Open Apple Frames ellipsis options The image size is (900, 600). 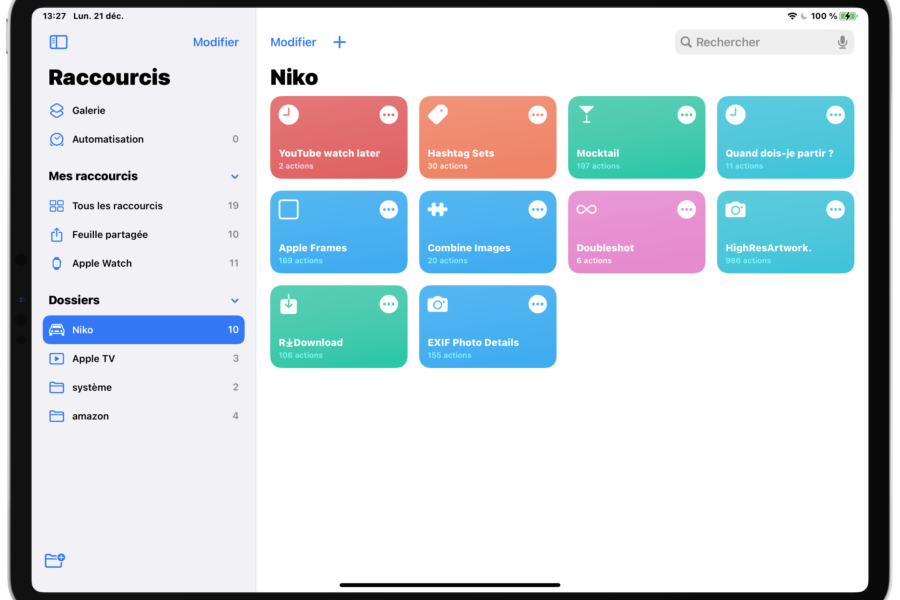coord(389,210)
